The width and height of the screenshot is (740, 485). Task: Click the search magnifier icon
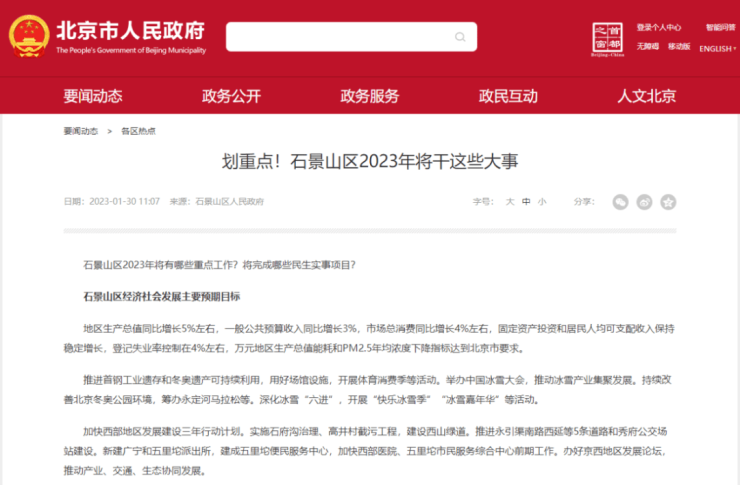pos(460,37)
